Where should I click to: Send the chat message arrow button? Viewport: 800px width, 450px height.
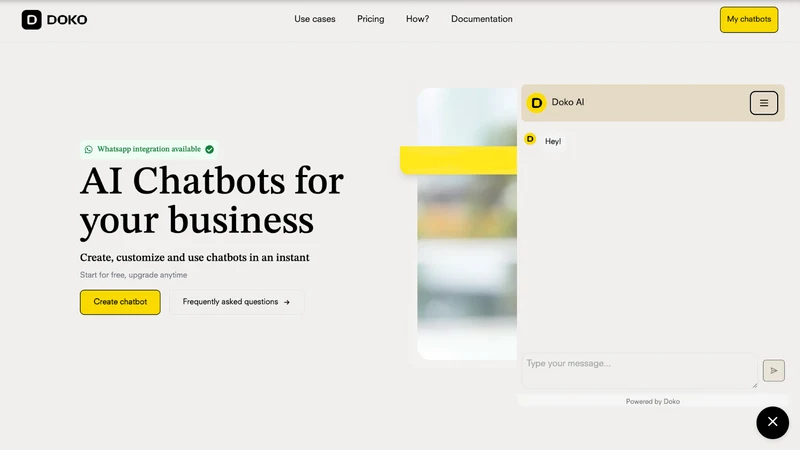pos(773,370)
